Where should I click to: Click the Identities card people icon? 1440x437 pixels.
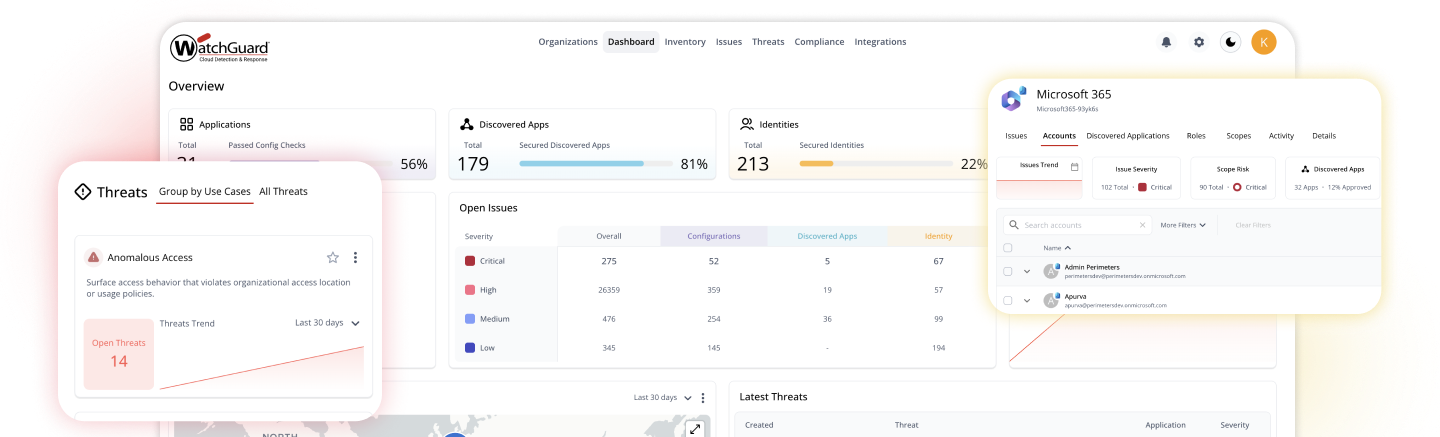(746, 124)
